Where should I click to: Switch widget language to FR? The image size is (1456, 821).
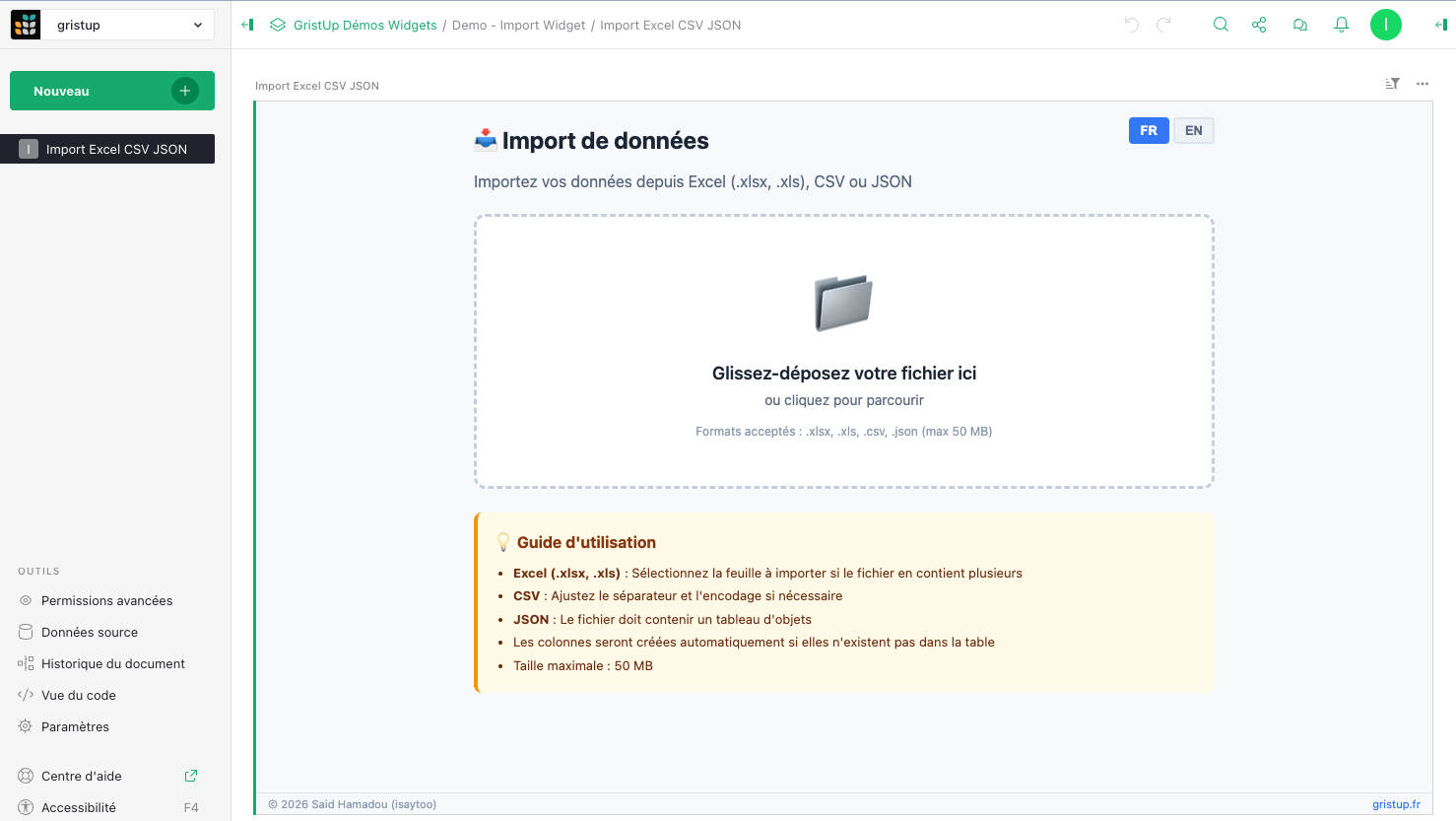pos(1149,131)
